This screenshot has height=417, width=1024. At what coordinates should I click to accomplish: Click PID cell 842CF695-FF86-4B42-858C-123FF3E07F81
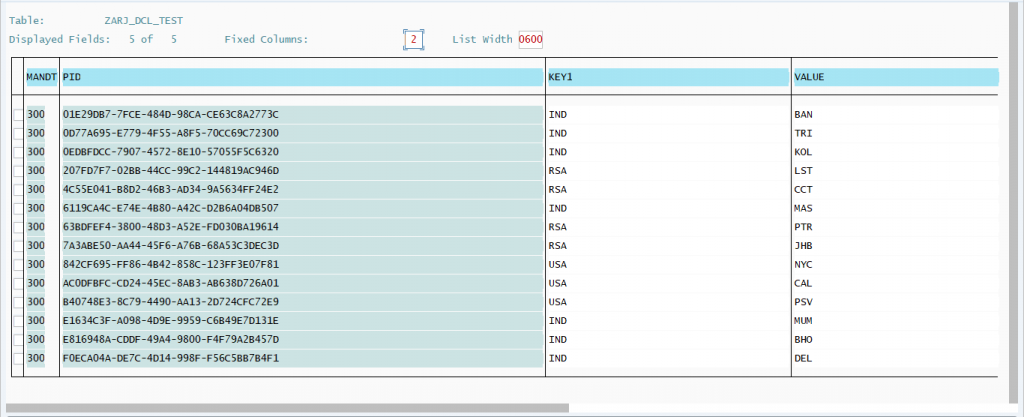point(302,265)
